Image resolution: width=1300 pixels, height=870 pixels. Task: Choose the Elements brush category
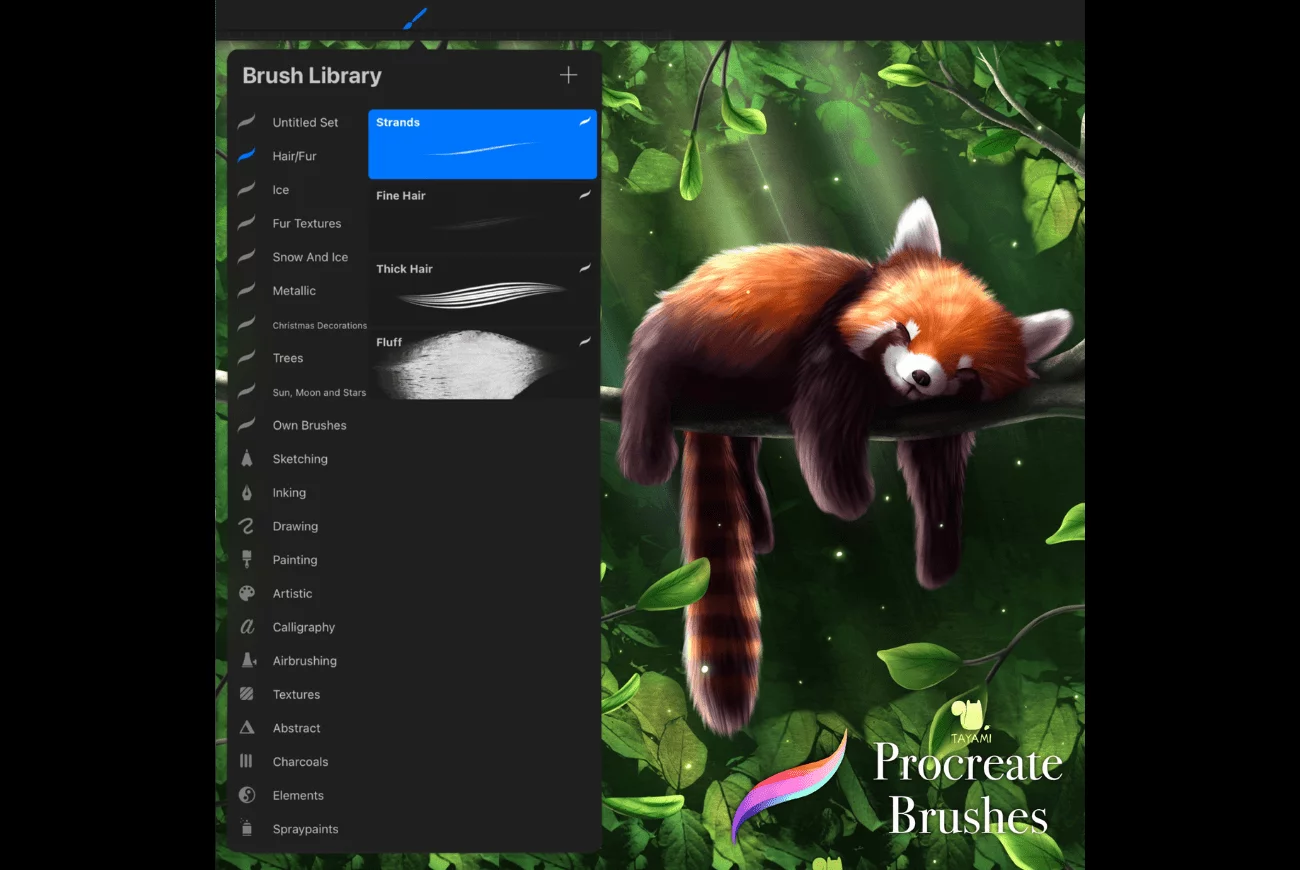point(297,795)
